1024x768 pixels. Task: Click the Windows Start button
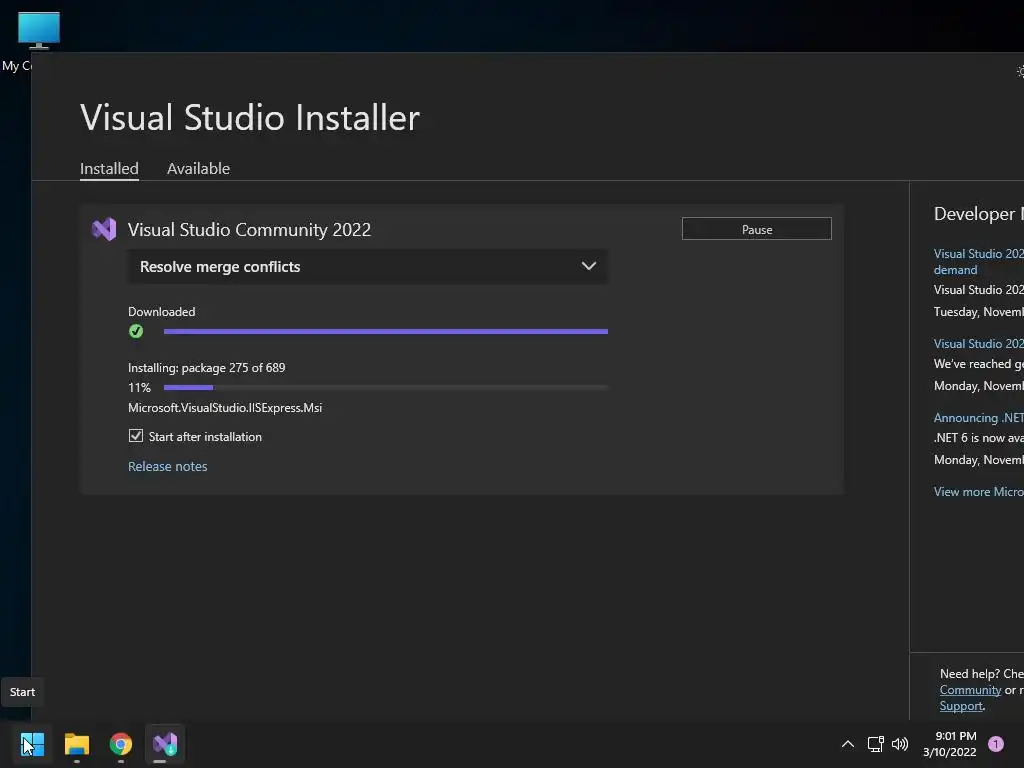[x=32, y=744]
